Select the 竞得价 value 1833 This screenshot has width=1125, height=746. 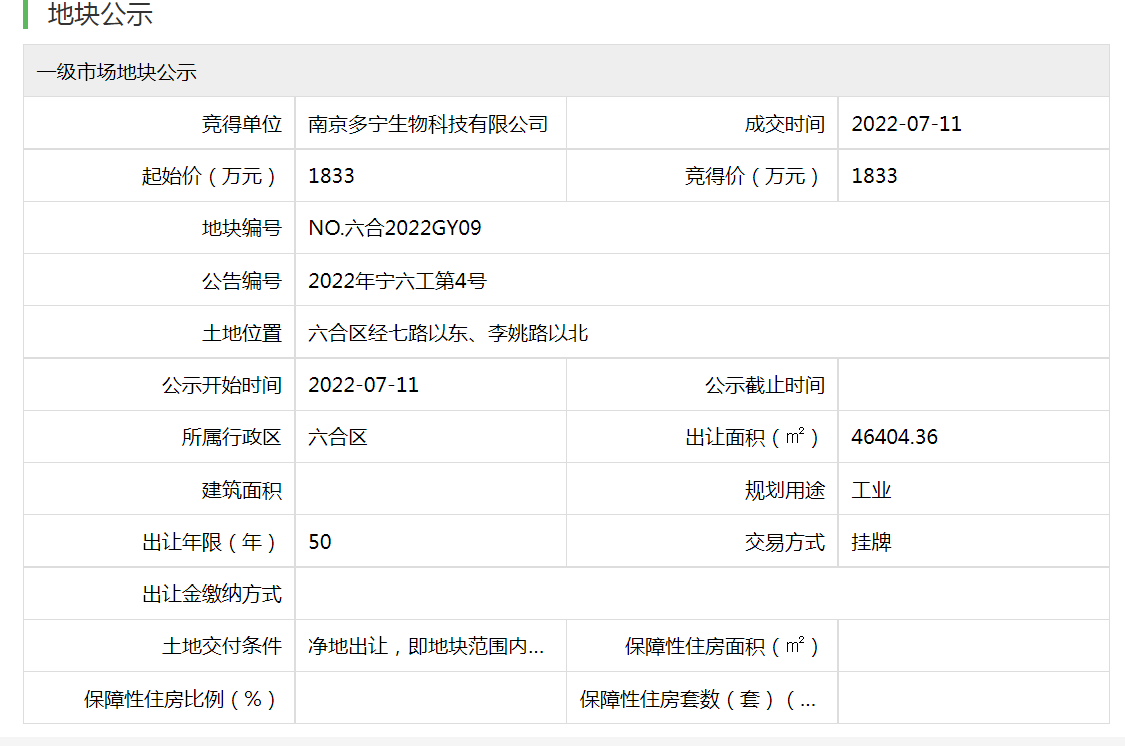[874, 176]
